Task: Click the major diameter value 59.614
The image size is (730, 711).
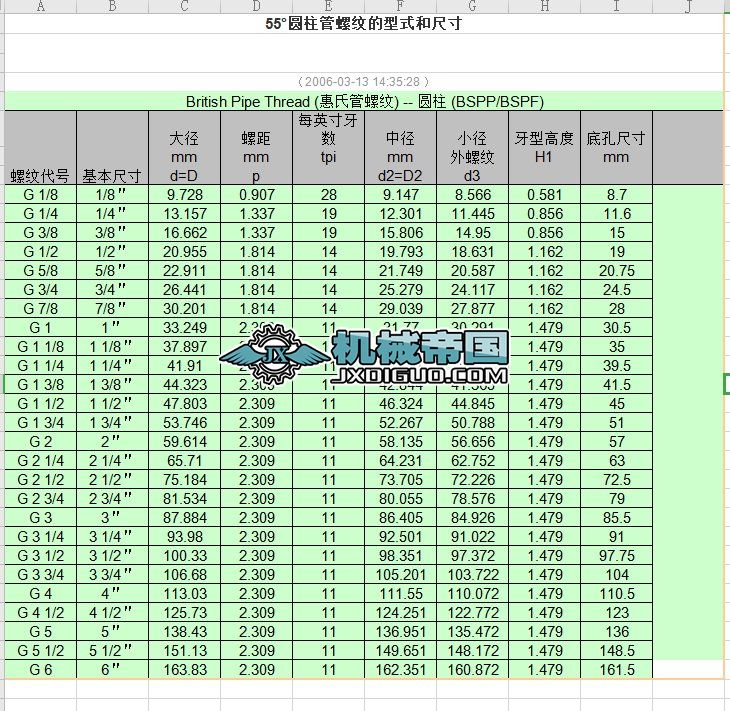Action: pos(185,441)
